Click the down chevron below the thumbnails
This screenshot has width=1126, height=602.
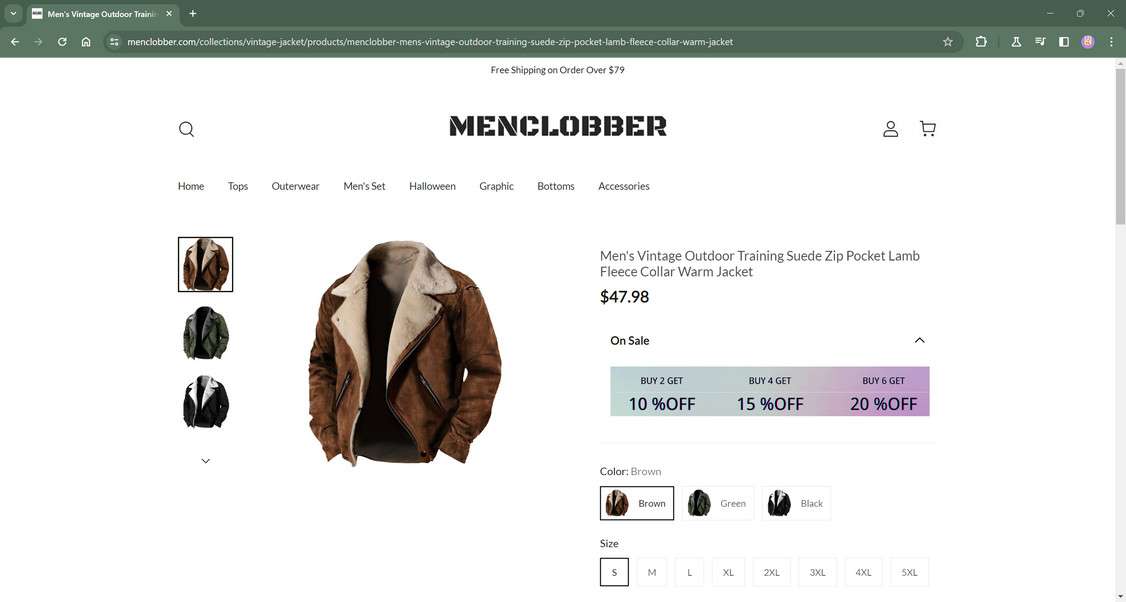click(x=205, y=460)
